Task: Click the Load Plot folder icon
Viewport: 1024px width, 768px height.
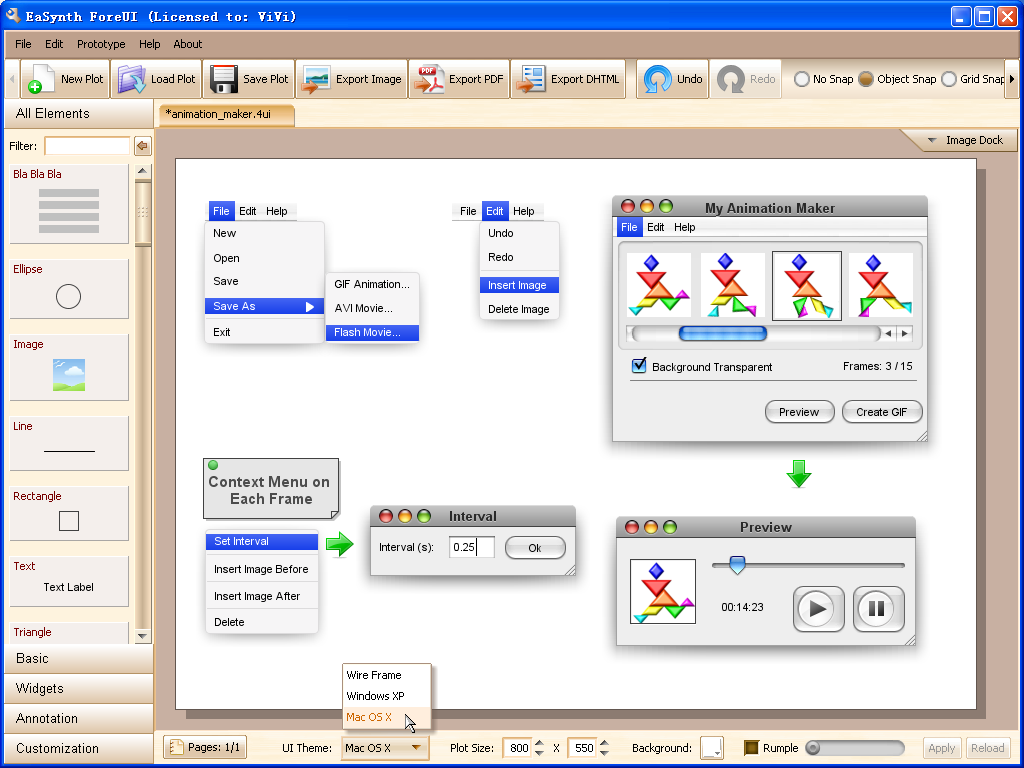Action: (x=131, y=79)
